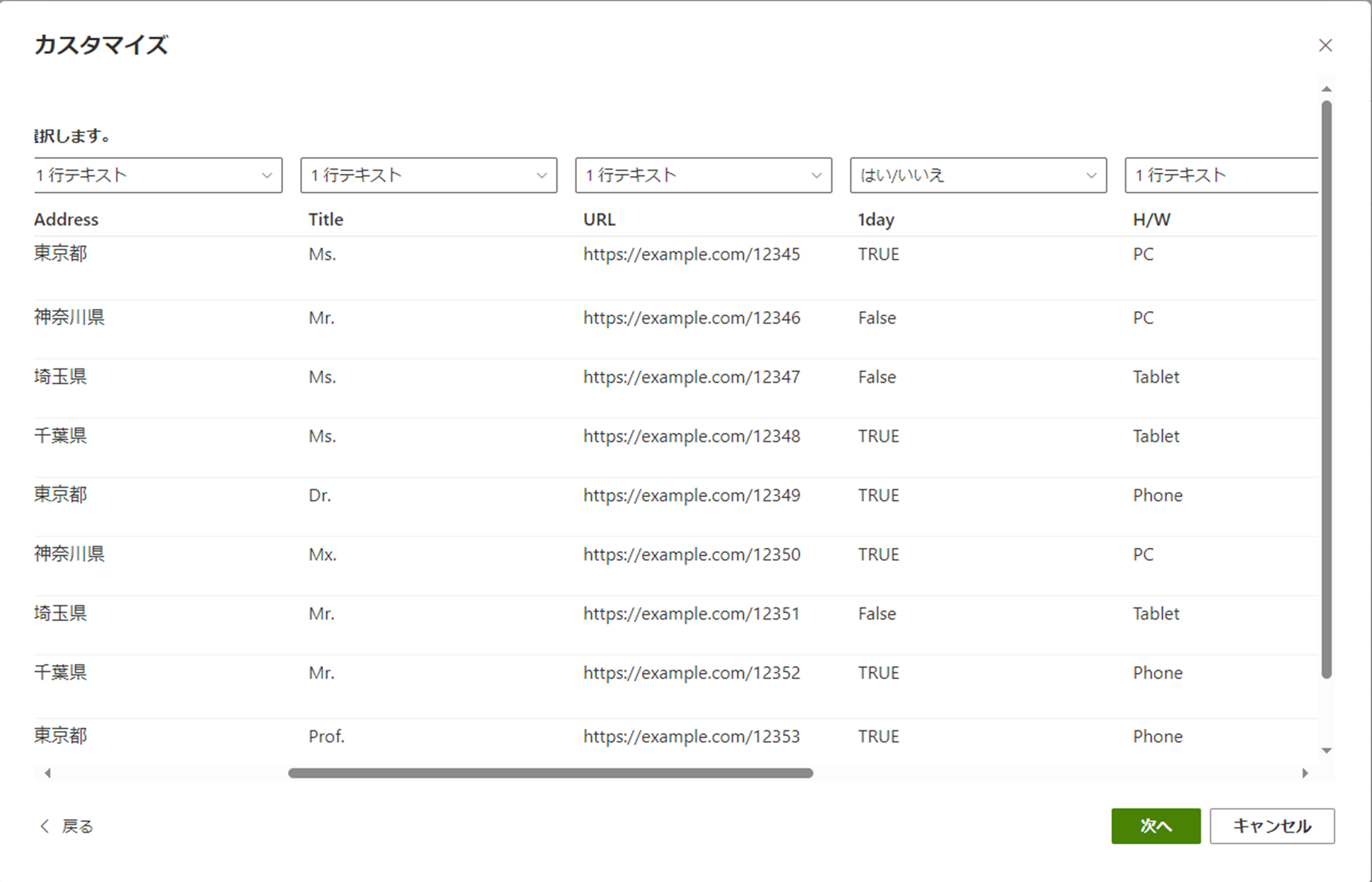
Task: Click Phone in the 12352 row
Action: (x=1158, y=673)
